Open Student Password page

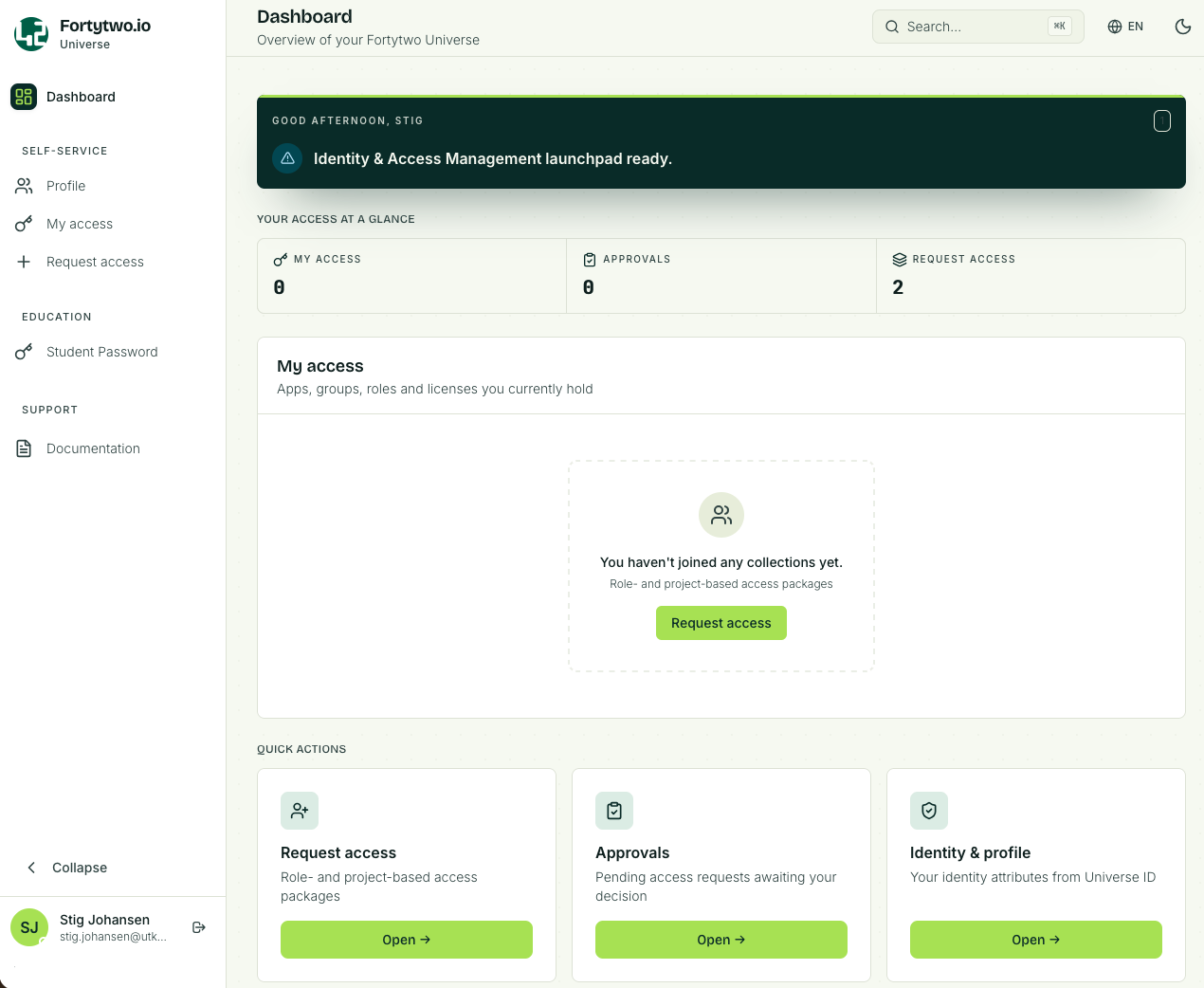[113, 352]
